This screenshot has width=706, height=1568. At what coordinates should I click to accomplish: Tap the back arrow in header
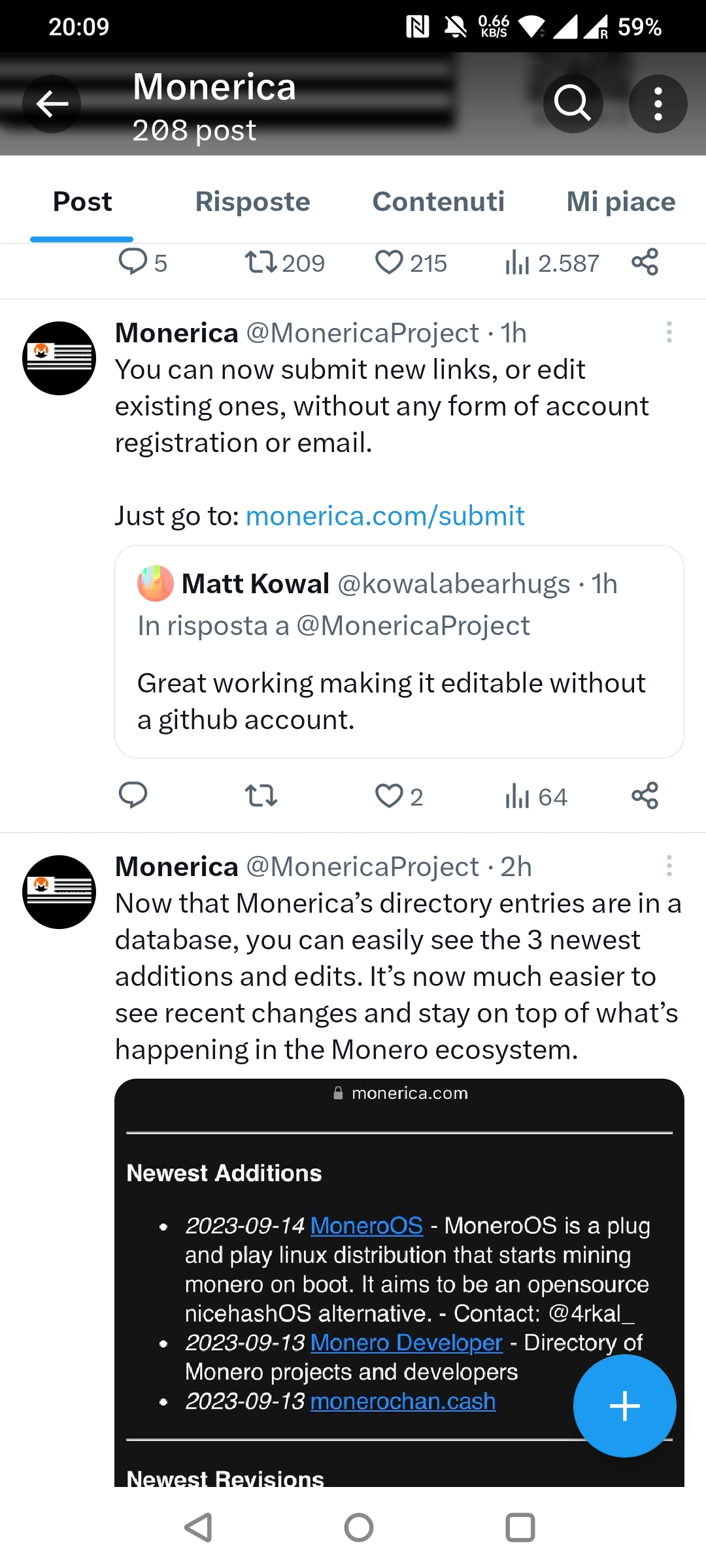[x=52, y=104]
